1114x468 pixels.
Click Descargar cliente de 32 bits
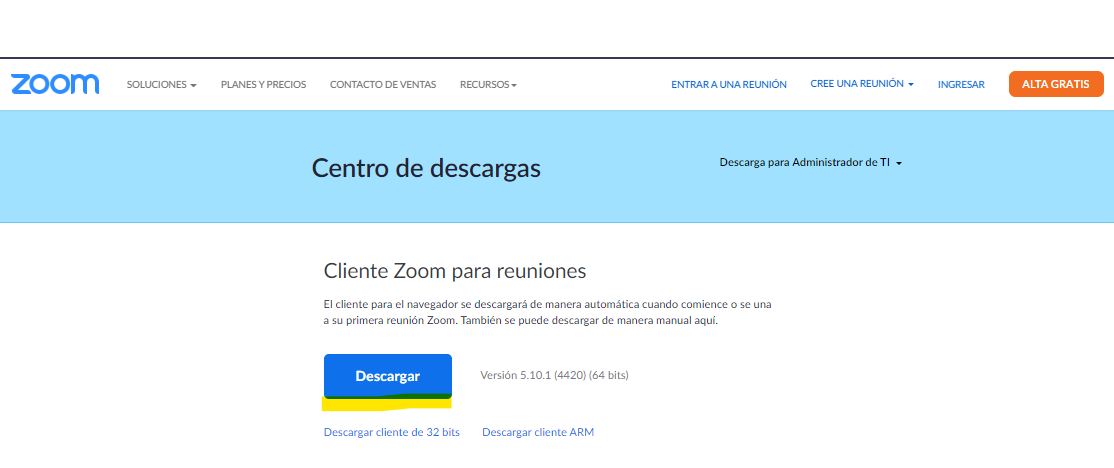pos(391,432)
